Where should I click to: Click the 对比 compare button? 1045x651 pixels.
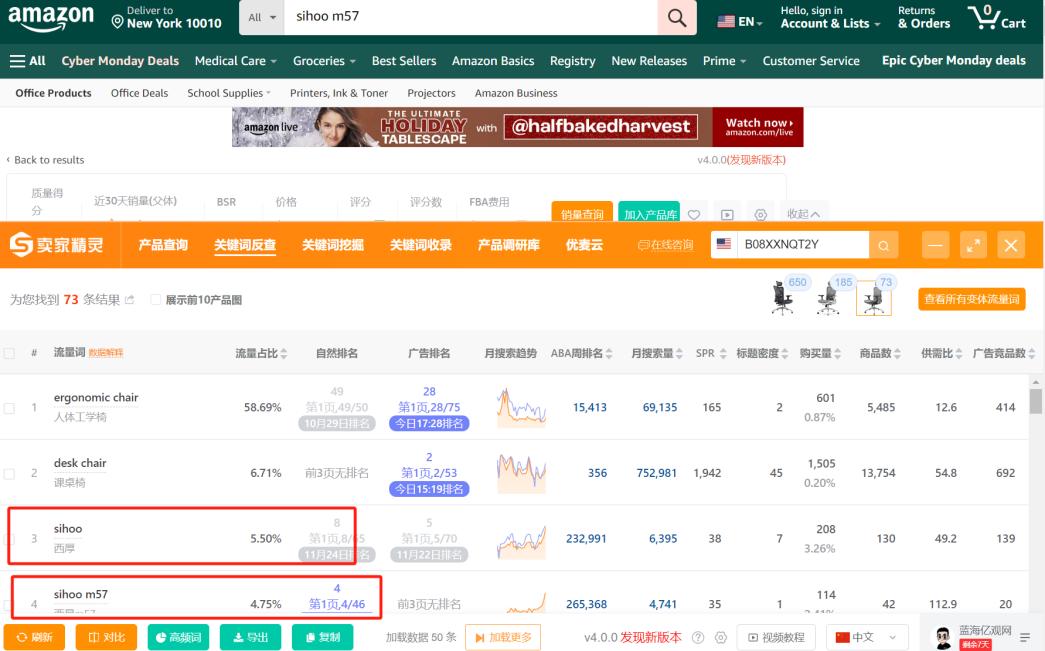(x=107, y=638)
